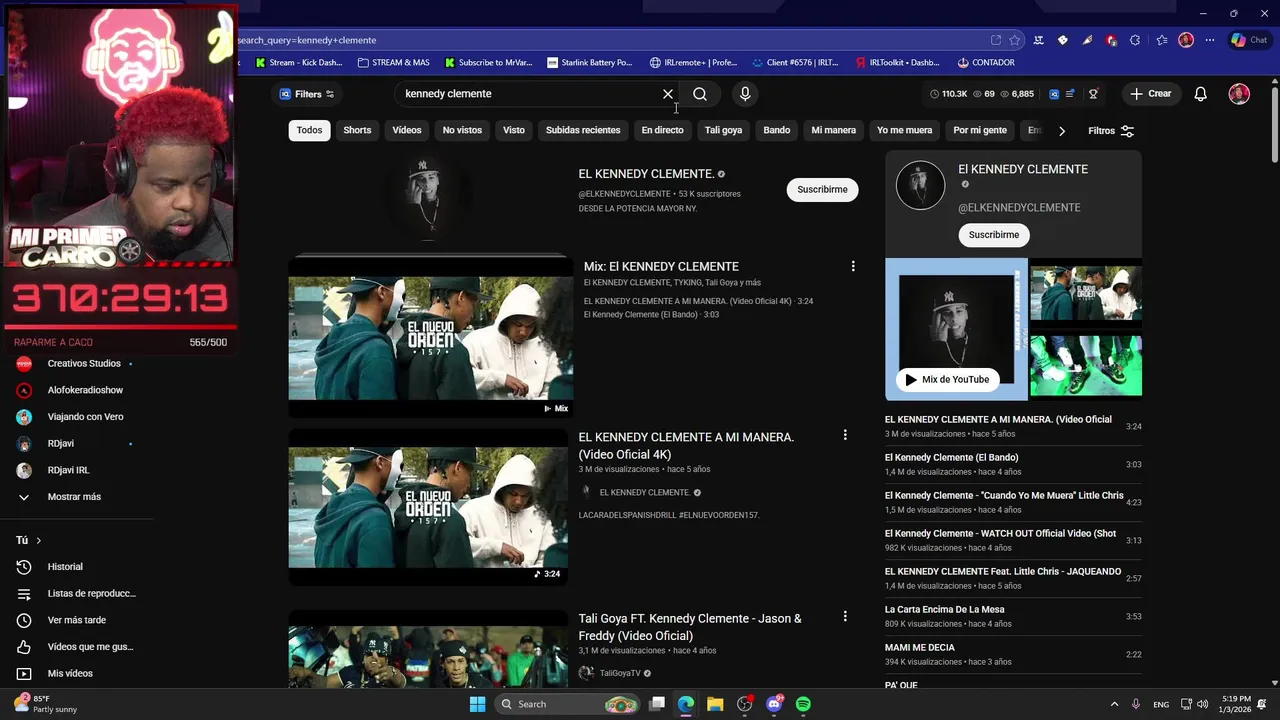Click Suscribirme in the right side card
Viewport: 1280px width, 720px height.
(993, 235)
